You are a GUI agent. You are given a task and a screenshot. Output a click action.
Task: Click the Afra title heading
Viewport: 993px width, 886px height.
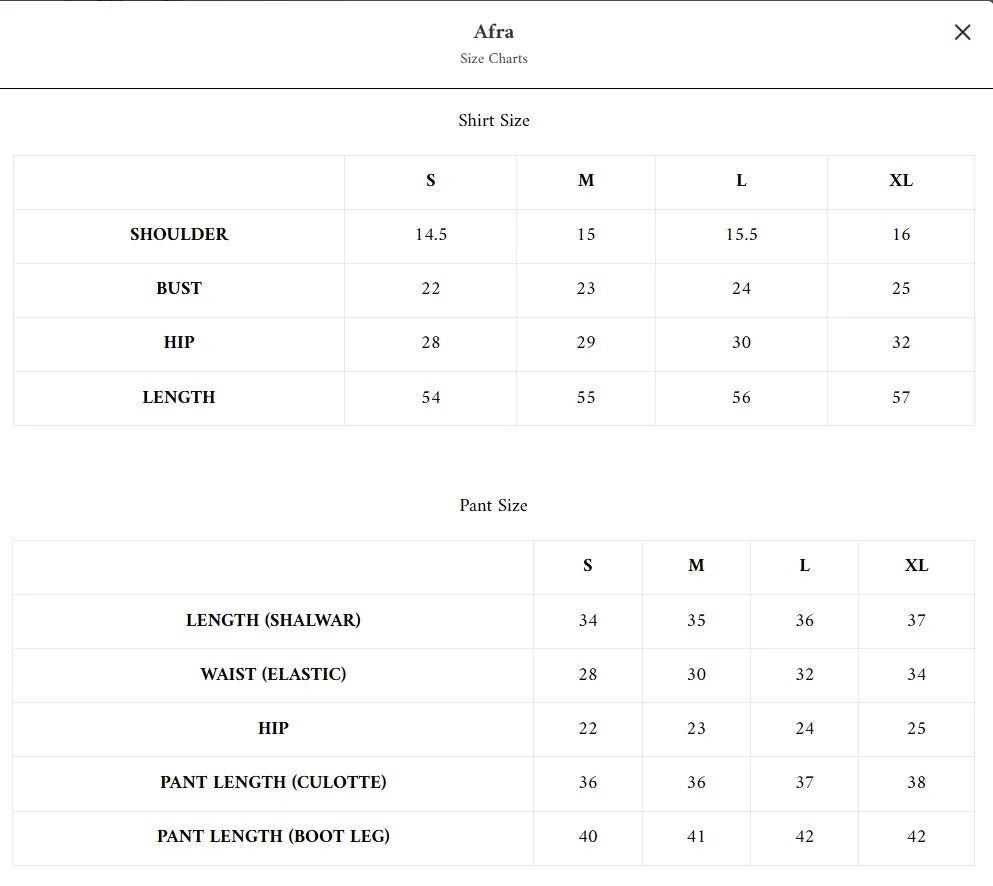coord(494,32)
